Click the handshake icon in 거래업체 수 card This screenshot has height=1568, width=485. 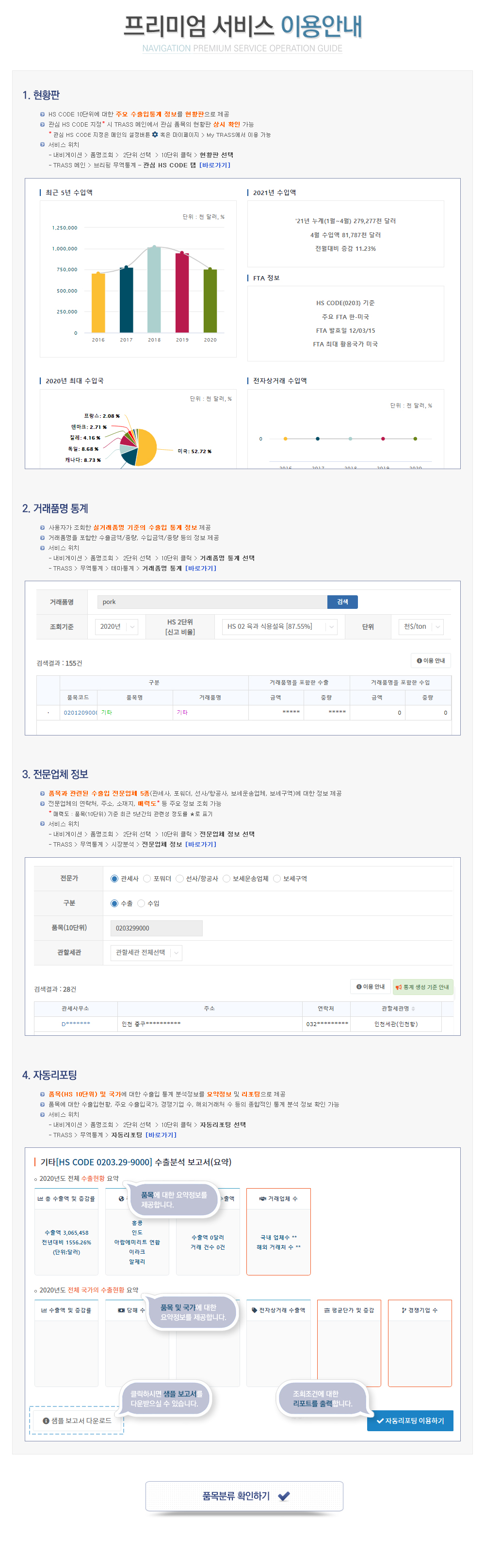tap(262, 1198)
